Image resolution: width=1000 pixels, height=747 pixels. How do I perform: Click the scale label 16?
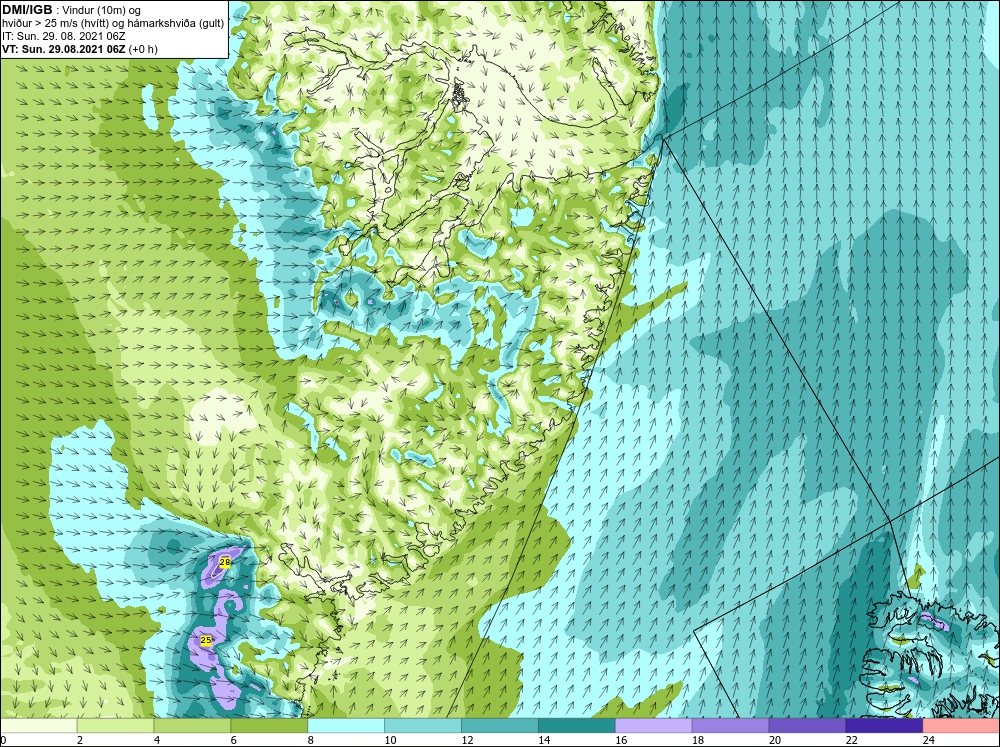click(621, 740)
